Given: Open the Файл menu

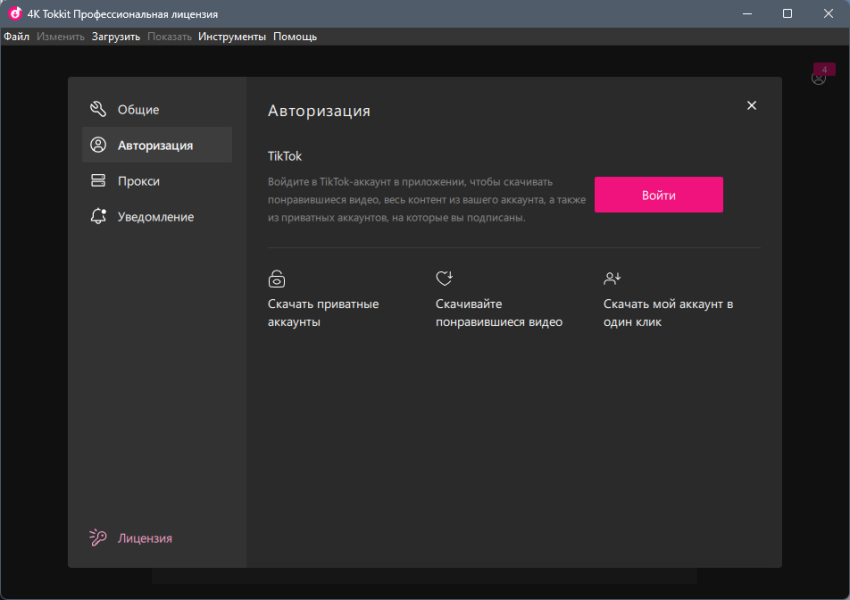Looking at the screenshot, I should pos(16,36).
